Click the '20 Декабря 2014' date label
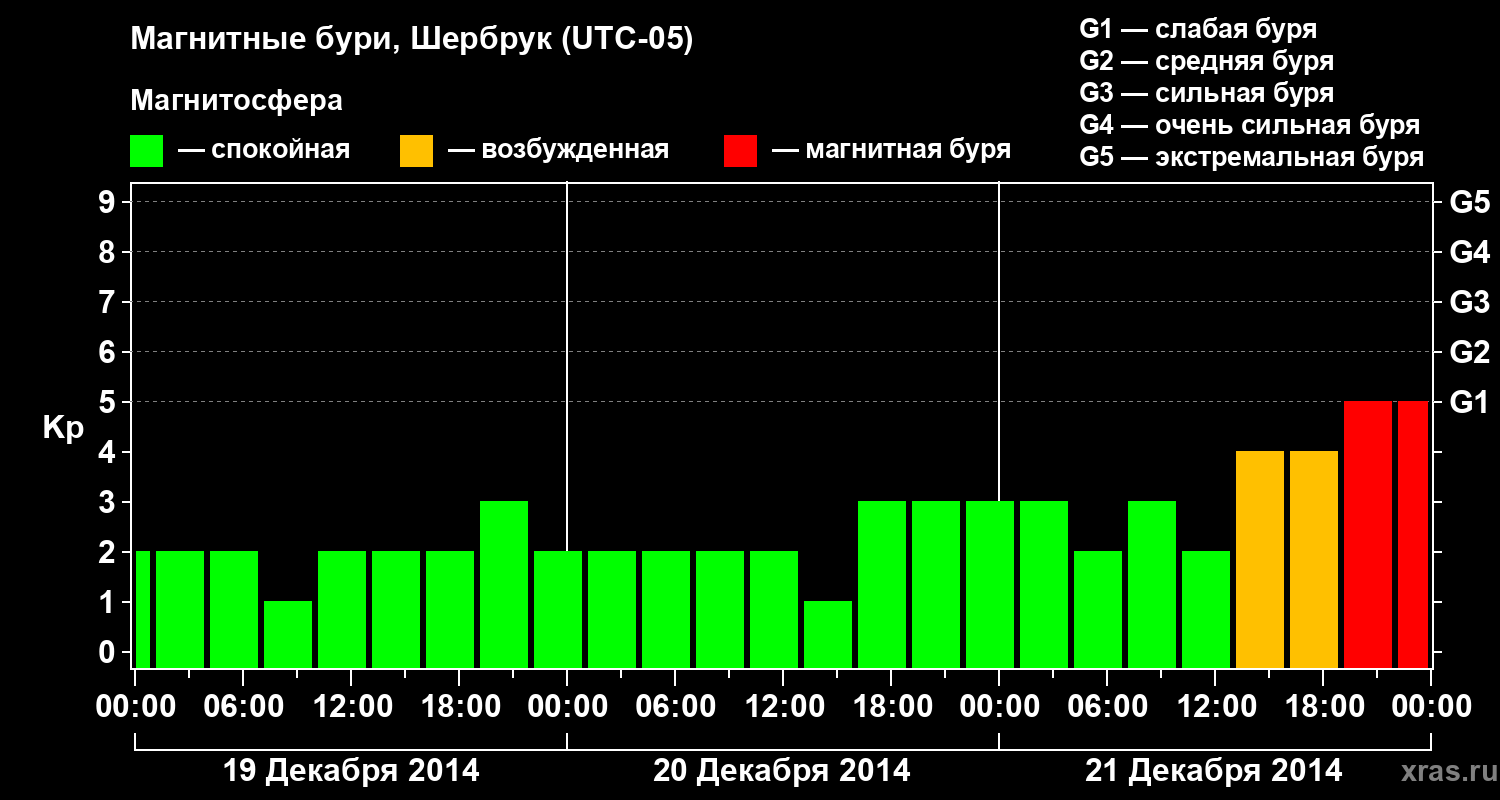This screenshot has width=1500, height=800. point(782,771)
